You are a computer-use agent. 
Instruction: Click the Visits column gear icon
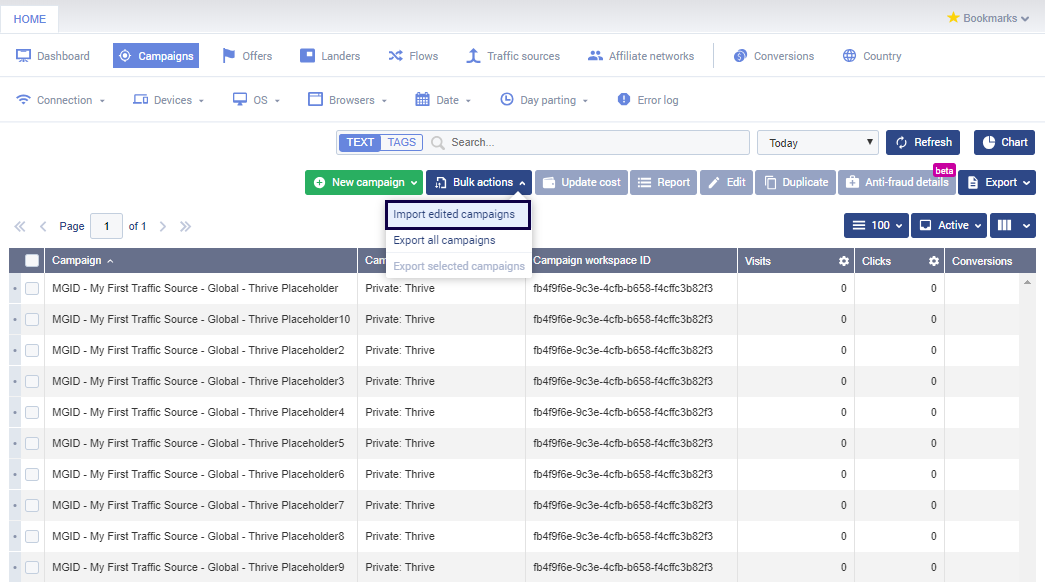pyautogui.click(x=843, y=261)
